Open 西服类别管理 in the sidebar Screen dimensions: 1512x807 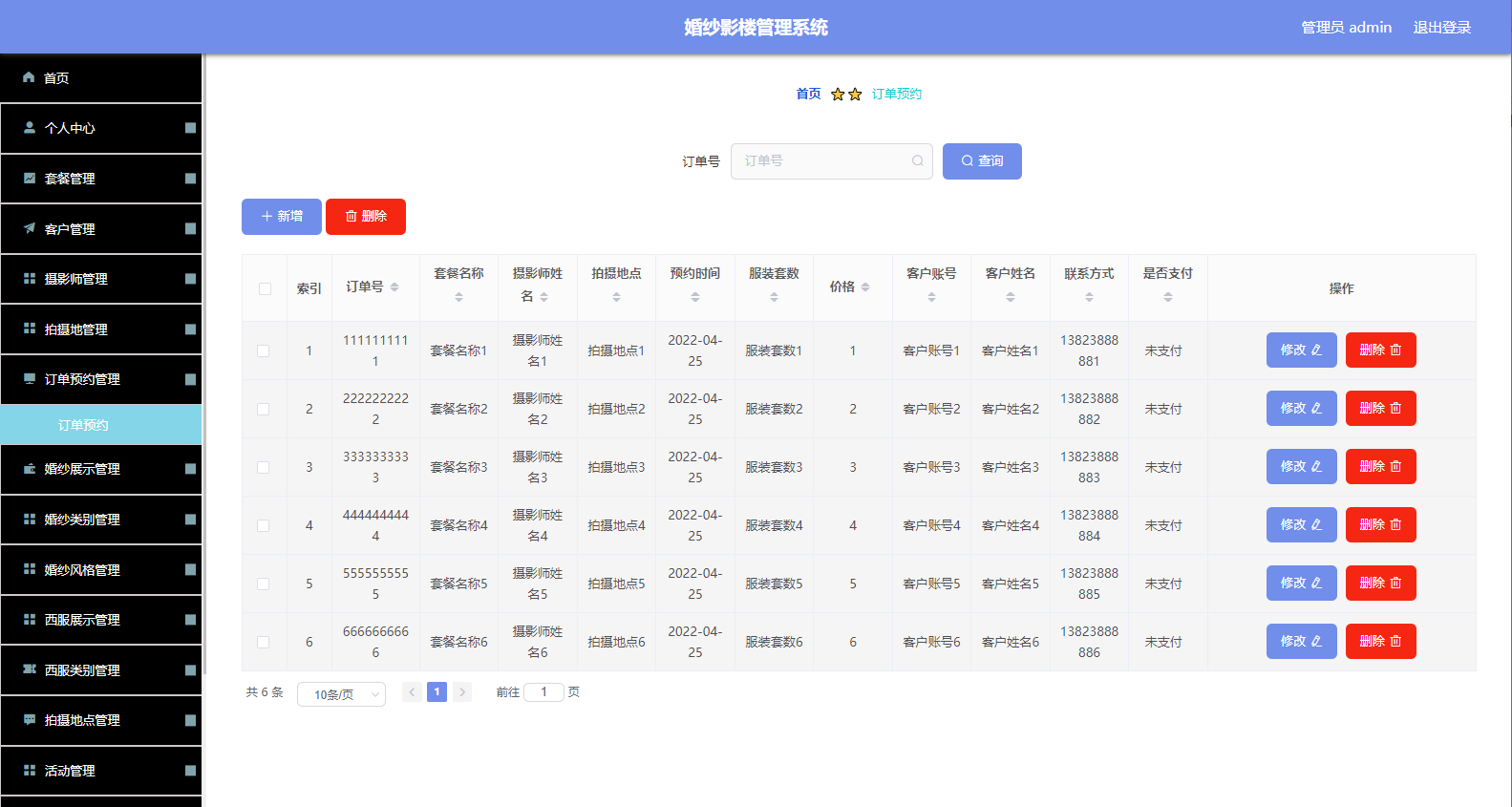point(101,670)
